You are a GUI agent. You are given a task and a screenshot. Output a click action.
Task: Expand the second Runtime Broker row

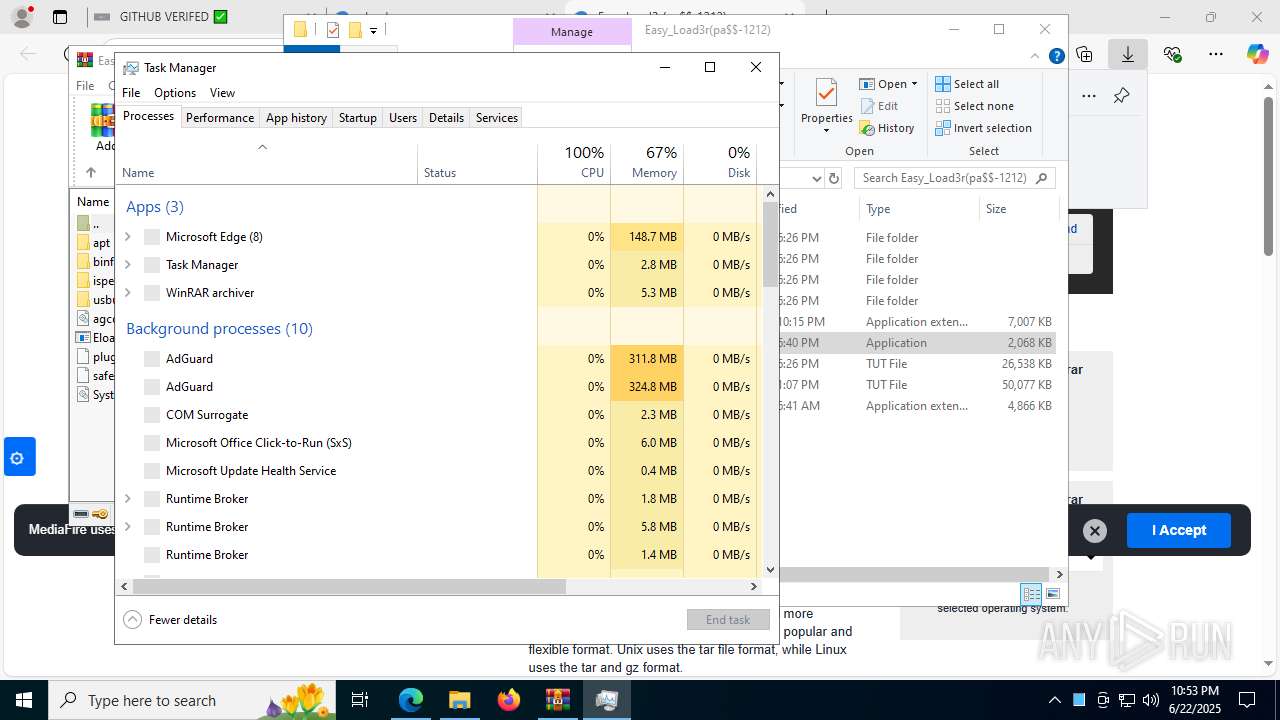[127, 527]
